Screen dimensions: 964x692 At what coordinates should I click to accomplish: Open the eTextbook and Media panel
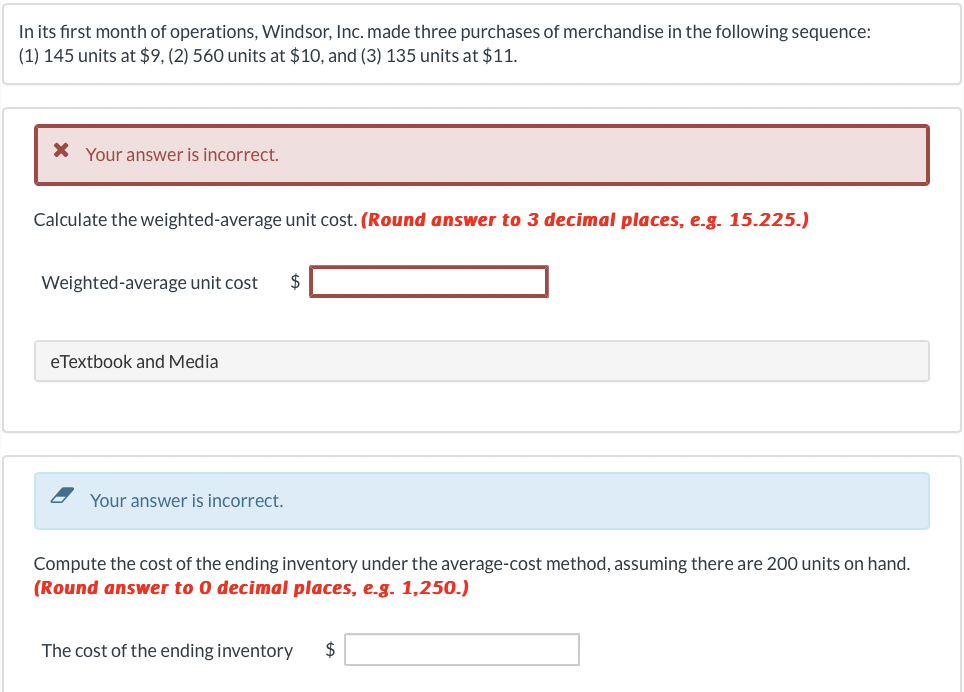[482, 361]
